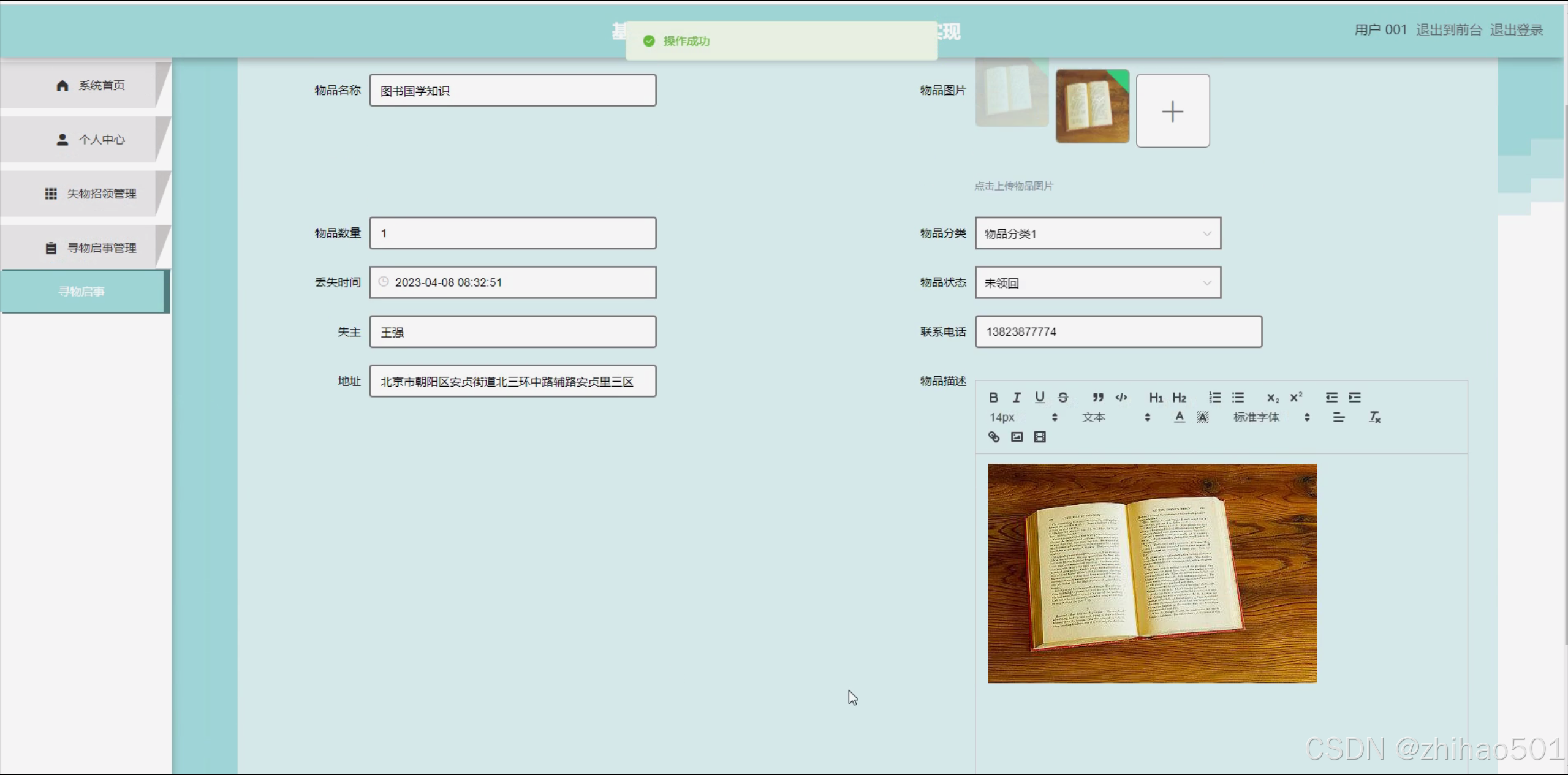Viewport: 1568px width, 775px height.
Task: Click the insert link icon
Action: 994,437
